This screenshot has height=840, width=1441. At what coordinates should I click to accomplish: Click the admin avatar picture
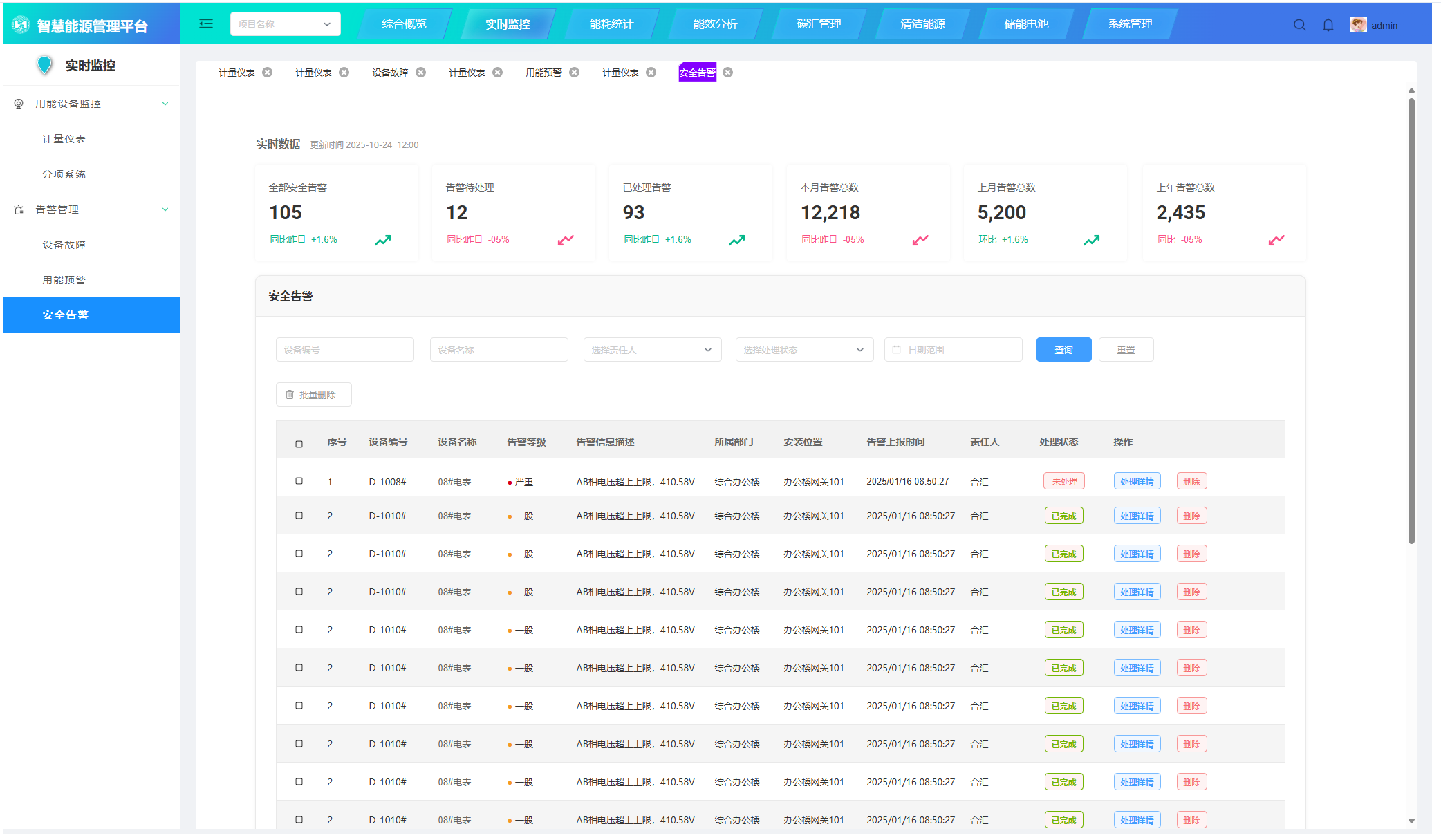[1358, 25]
